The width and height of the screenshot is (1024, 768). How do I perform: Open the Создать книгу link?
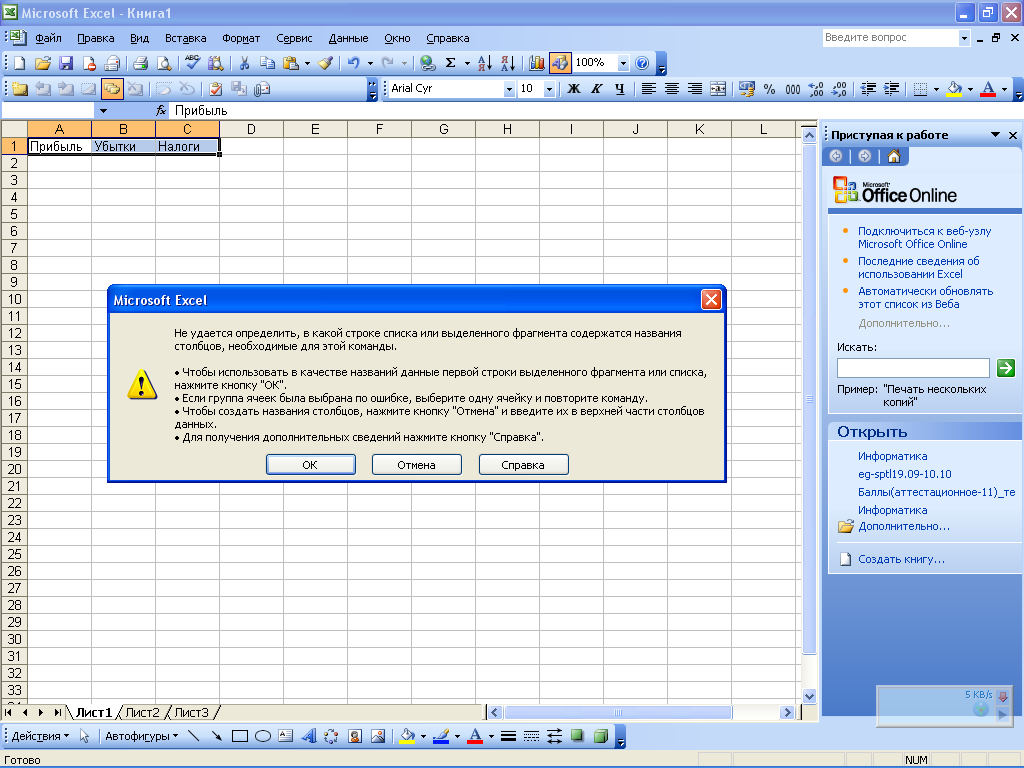click(x=901, y=559)
